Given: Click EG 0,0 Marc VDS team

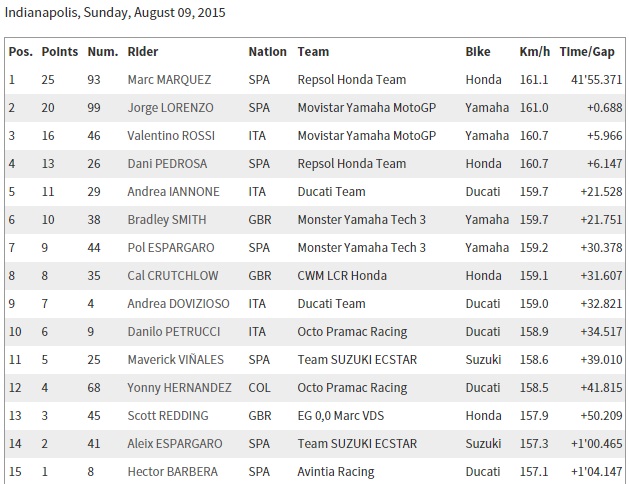Looking at the screenshot, I should click(341, 416).
